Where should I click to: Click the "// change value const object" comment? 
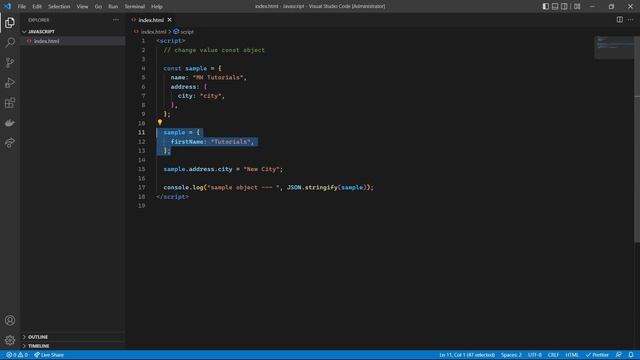pyautogui.click(x=214, y=50)
